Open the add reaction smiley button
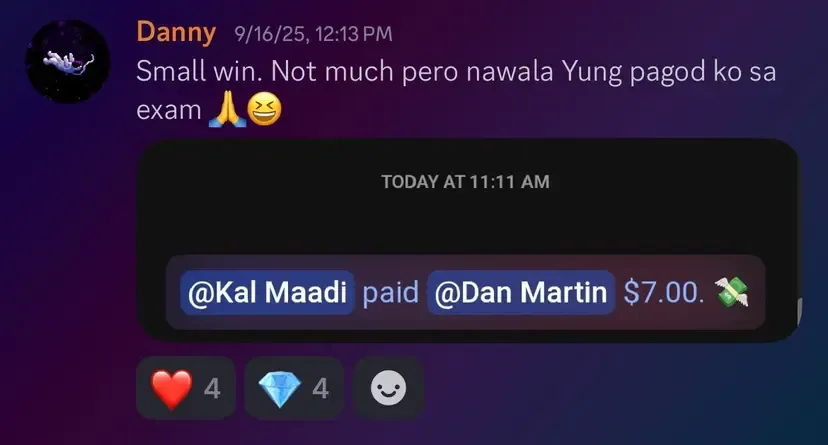Image resolution: width=828 pixels, height=445 pixels. (389, 388)
